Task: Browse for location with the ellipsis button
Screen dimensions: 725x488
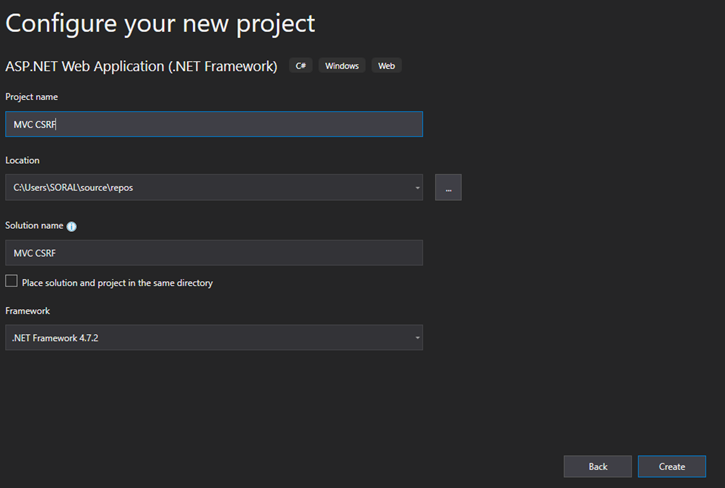Action: (448, 187)
